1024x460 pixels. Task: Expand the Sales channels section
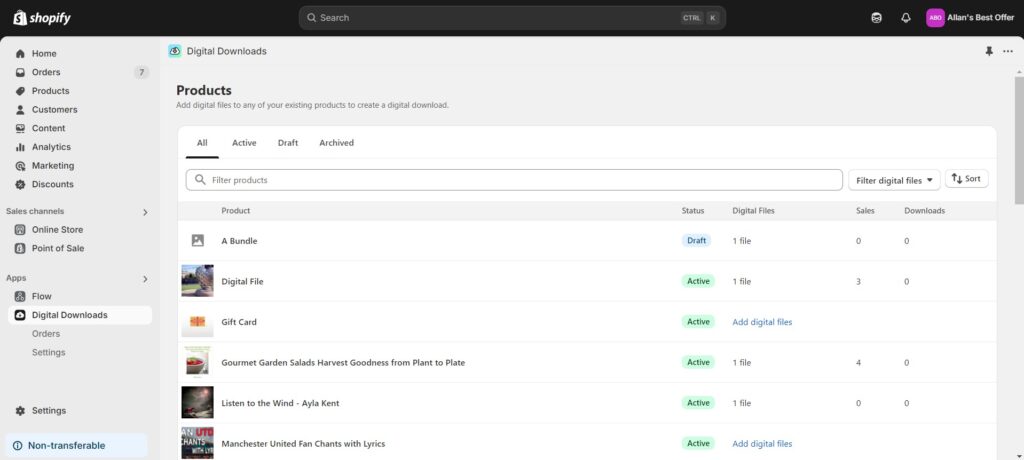(145, 211)
